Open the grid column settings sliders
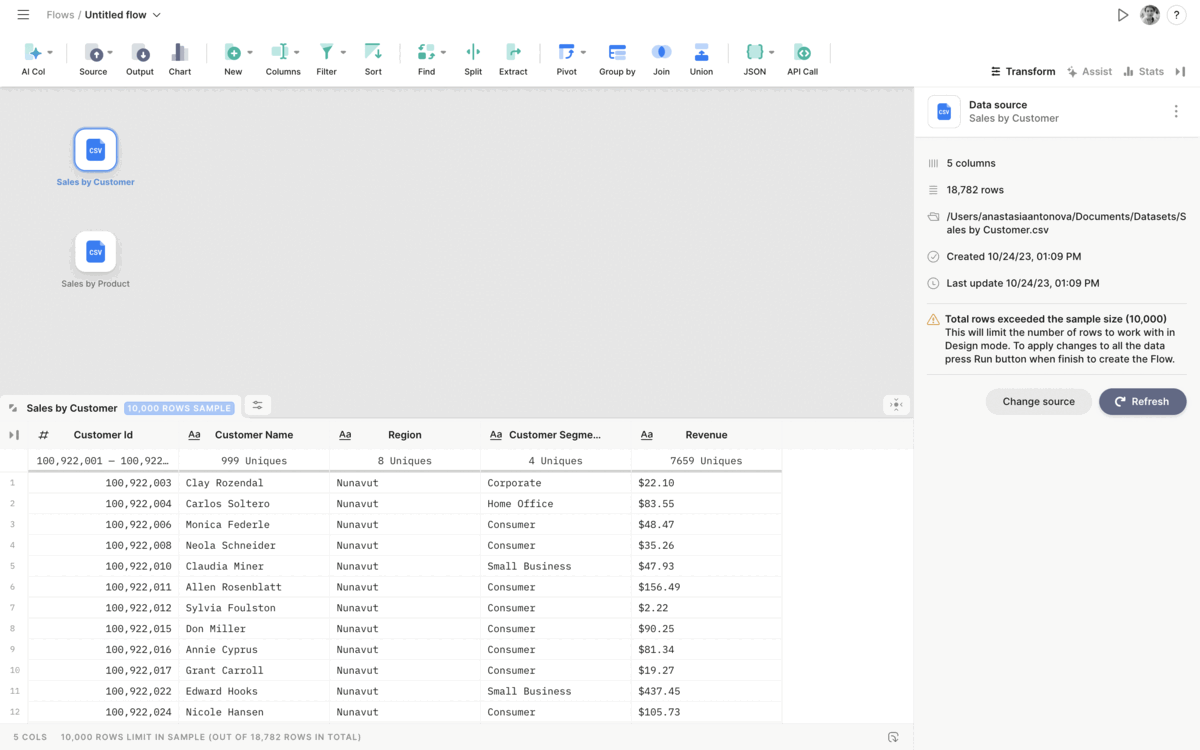This screenshot has width=1200, height=750. 257,405
